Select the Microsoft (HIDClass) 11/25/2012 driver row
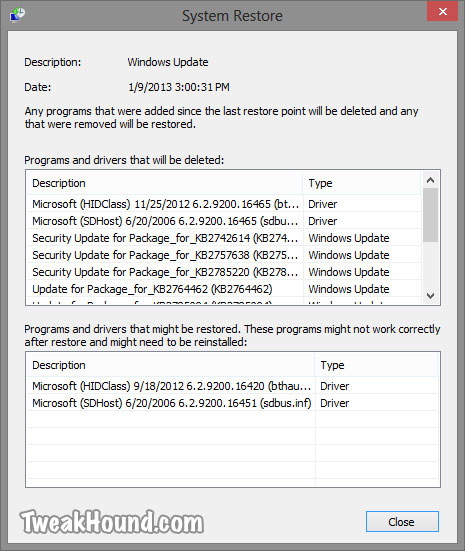 pyautogui.click(x=224, y=204)
